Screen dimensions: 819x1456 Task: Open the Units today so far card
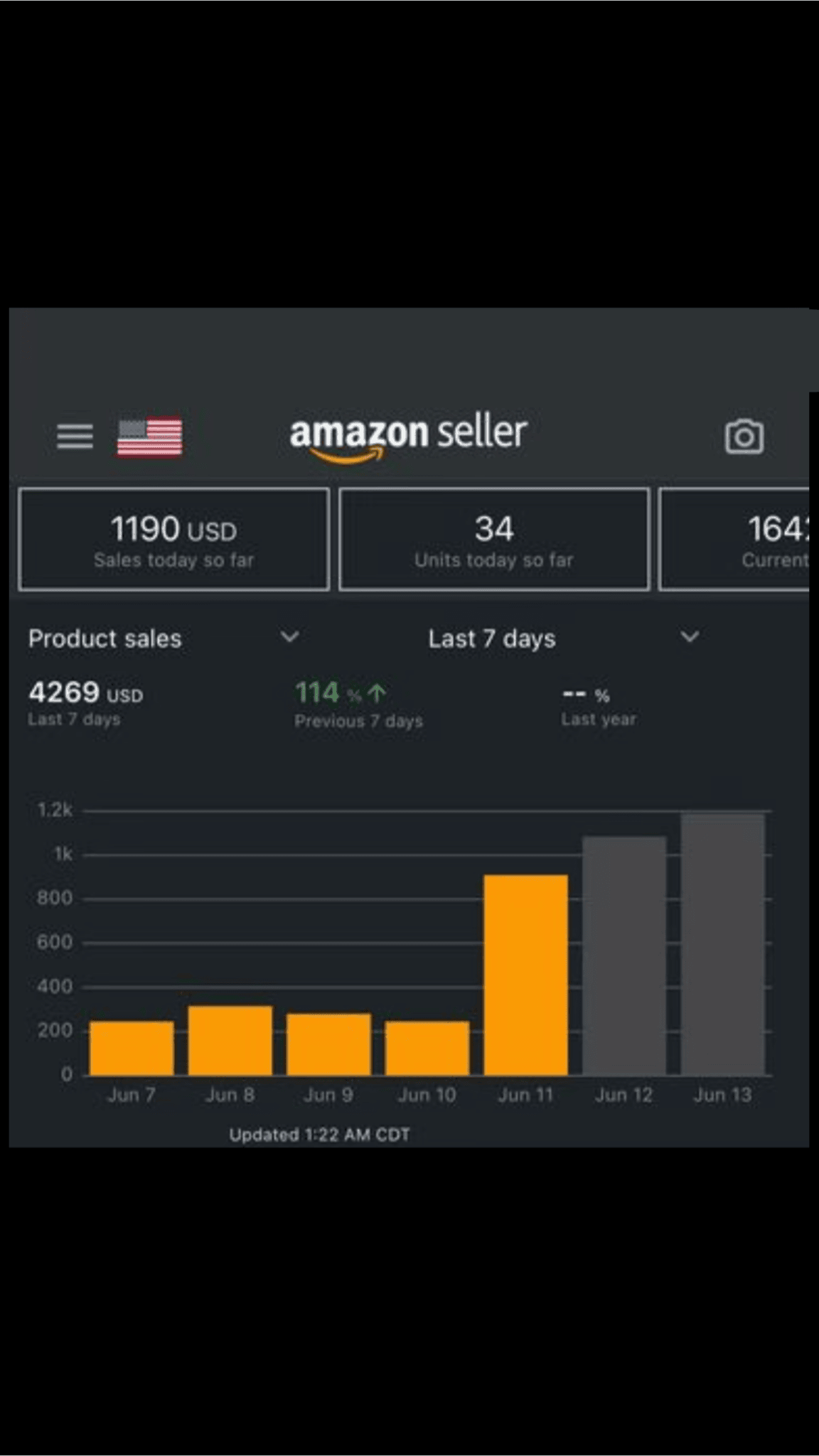pyautogui.click(x=494, y=540)
